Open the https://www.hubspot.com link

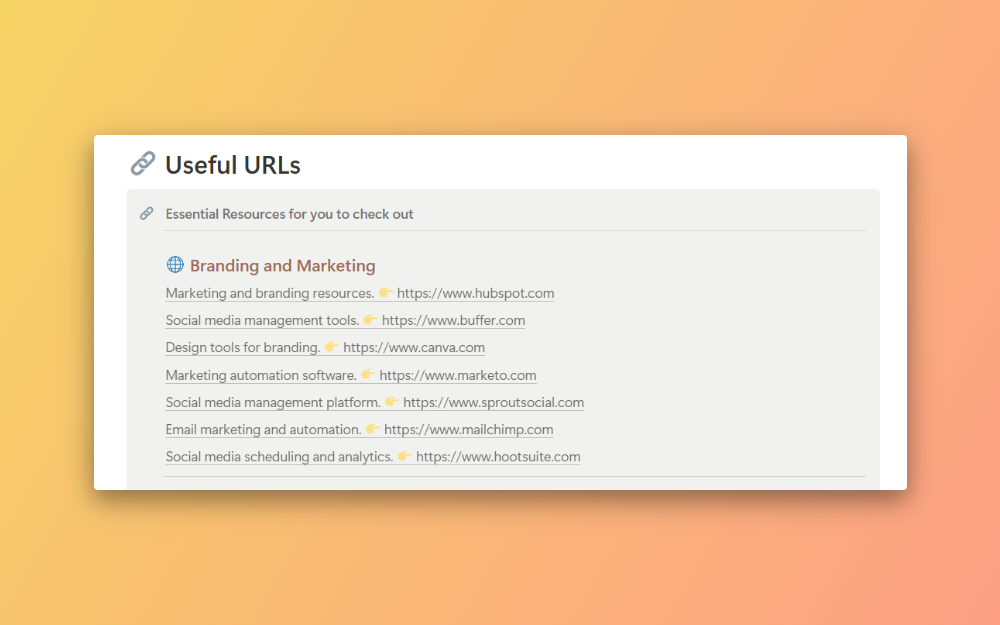(x=475, y=294)
